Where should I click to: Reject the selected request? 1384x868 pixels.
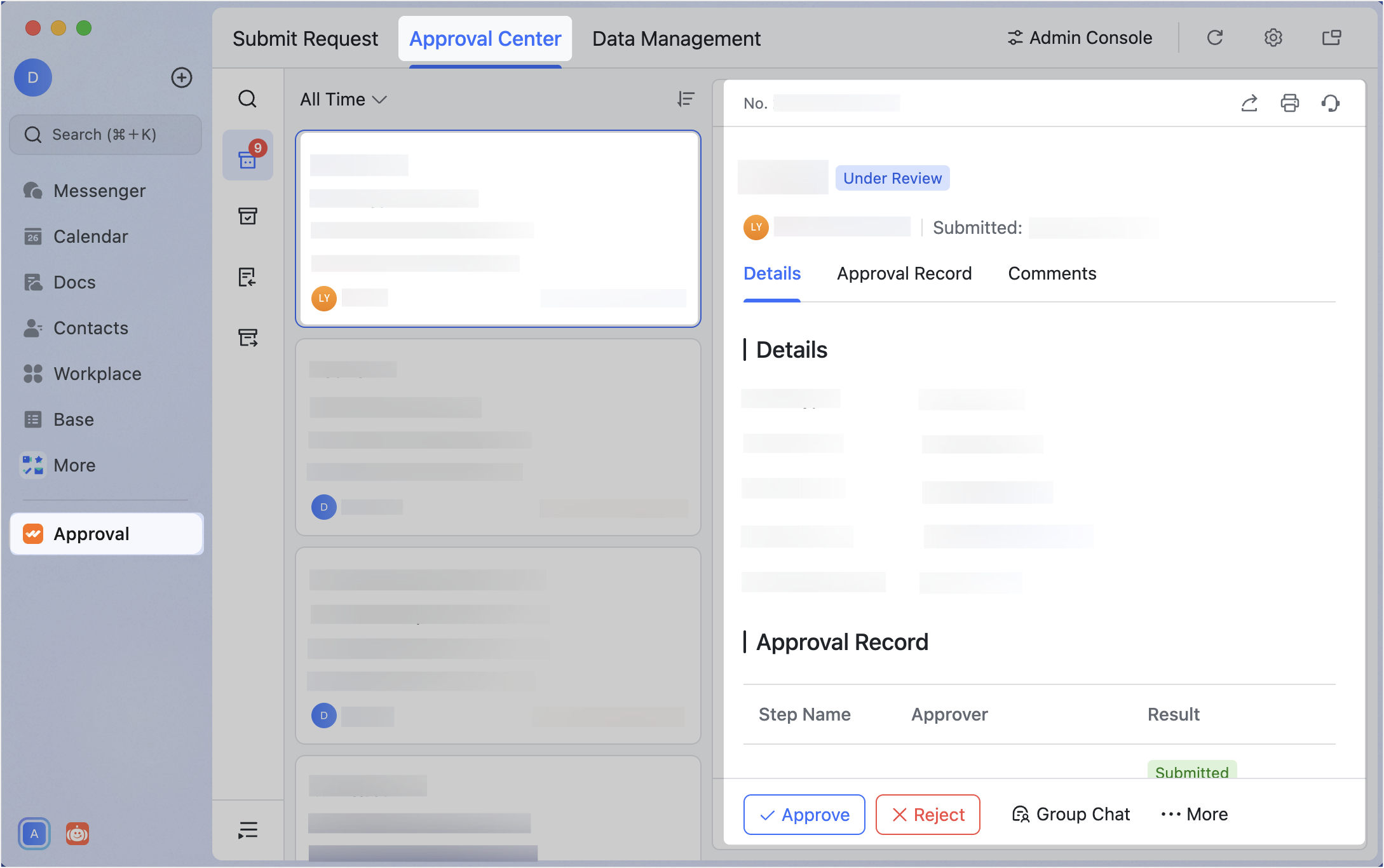pos(927,814)
